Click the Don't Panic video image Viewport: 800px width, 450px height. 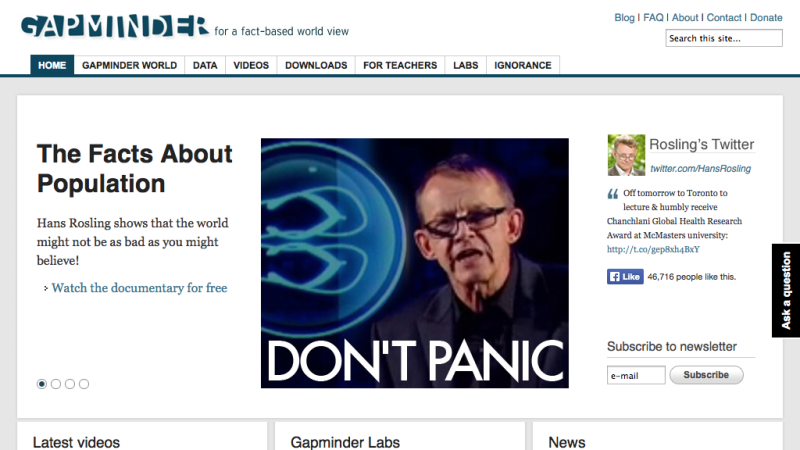[415, 263]
